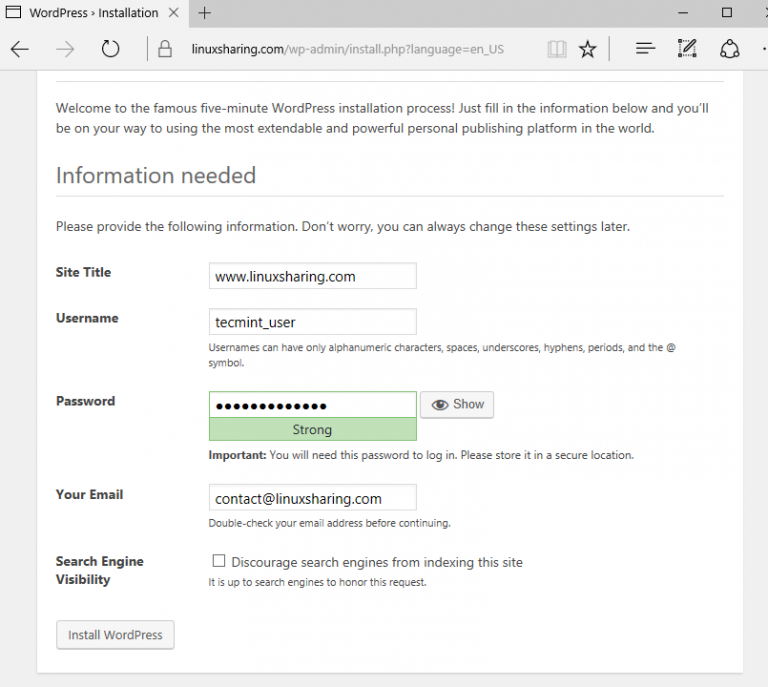Click the address bar URL
The image size is (768, 687).
(347, 49)
